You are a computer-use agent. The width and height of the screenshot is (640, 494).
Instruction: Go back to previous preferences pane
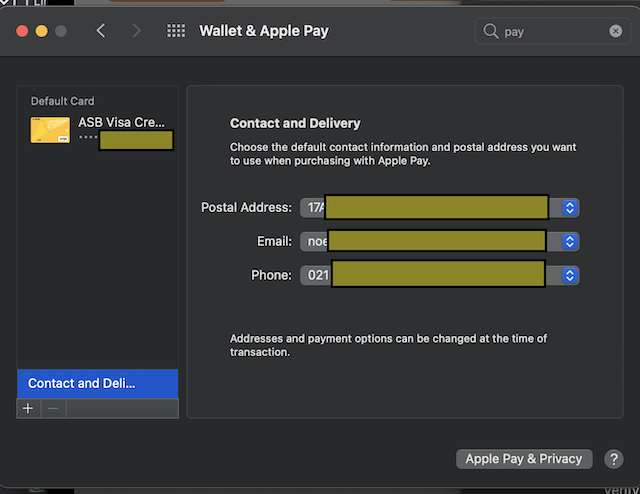[x=101, y=31]
